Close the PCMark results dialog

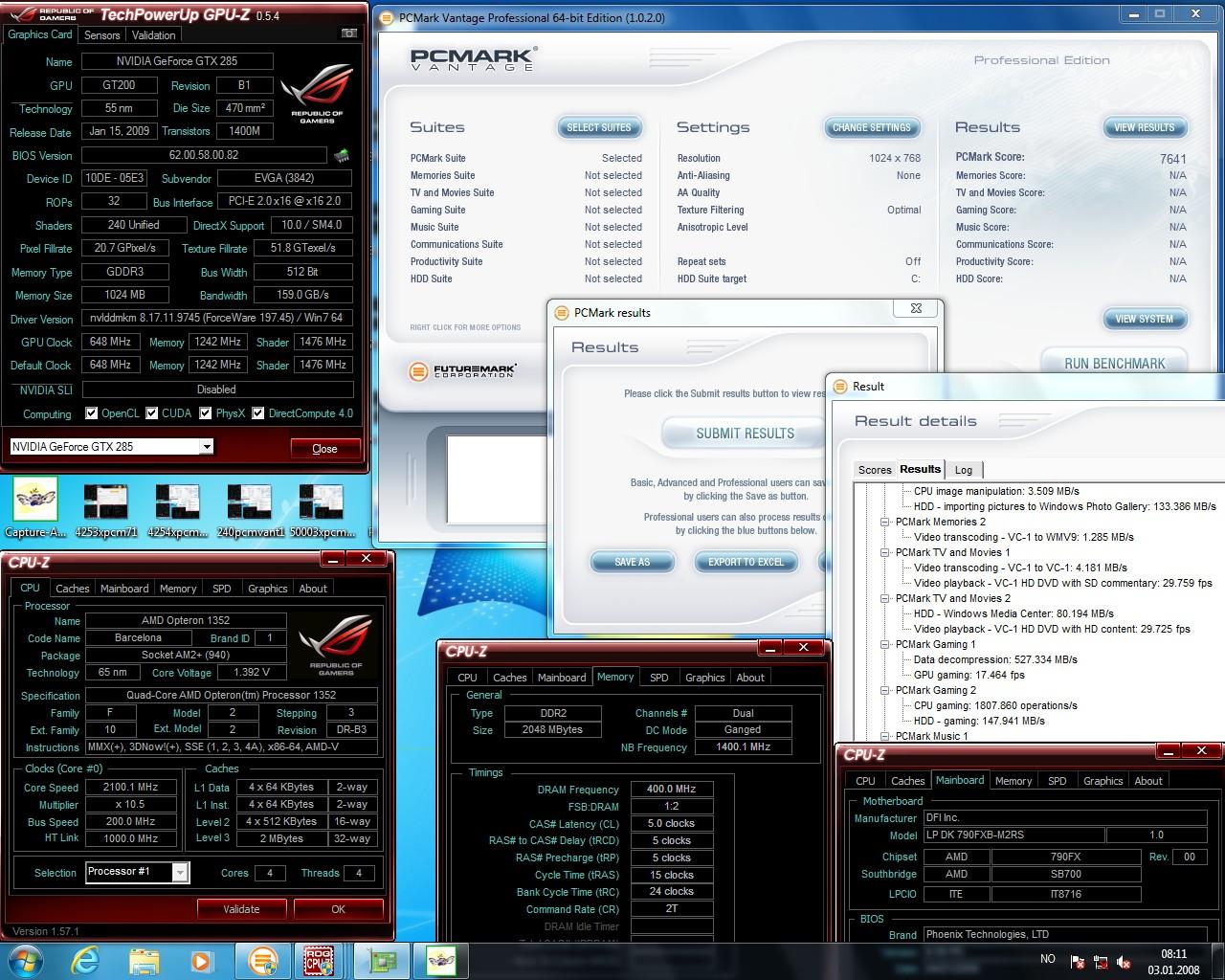coord(916,308)
